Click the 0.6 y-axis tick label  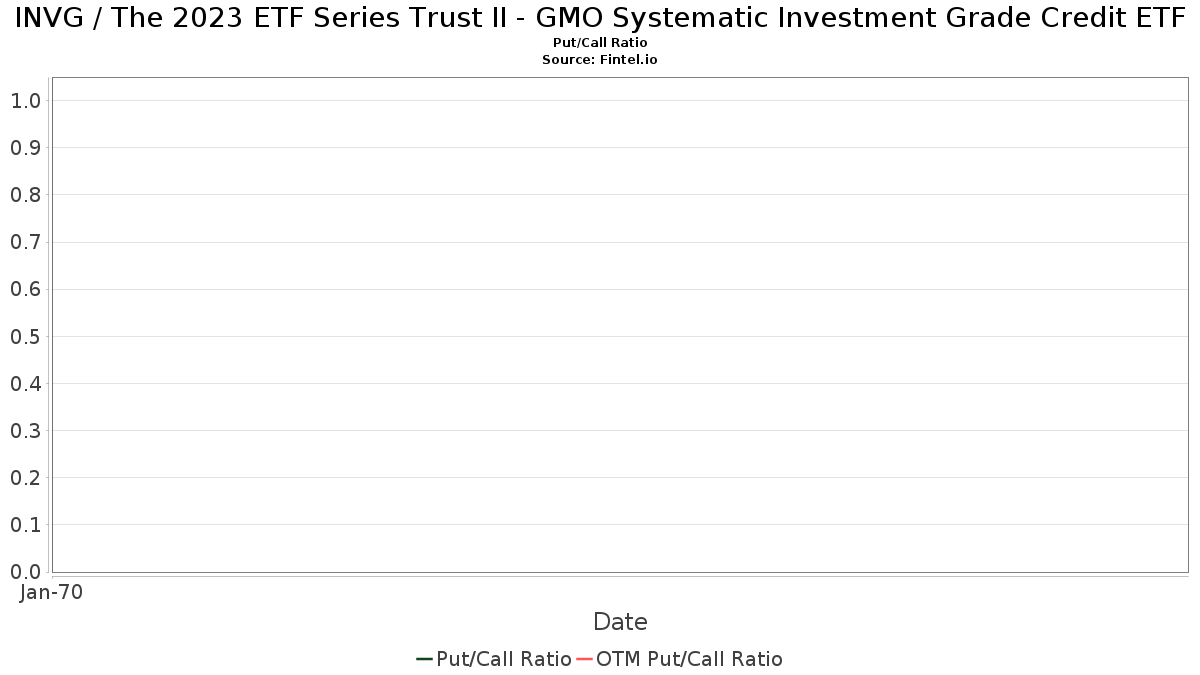[x=25, y=290]
